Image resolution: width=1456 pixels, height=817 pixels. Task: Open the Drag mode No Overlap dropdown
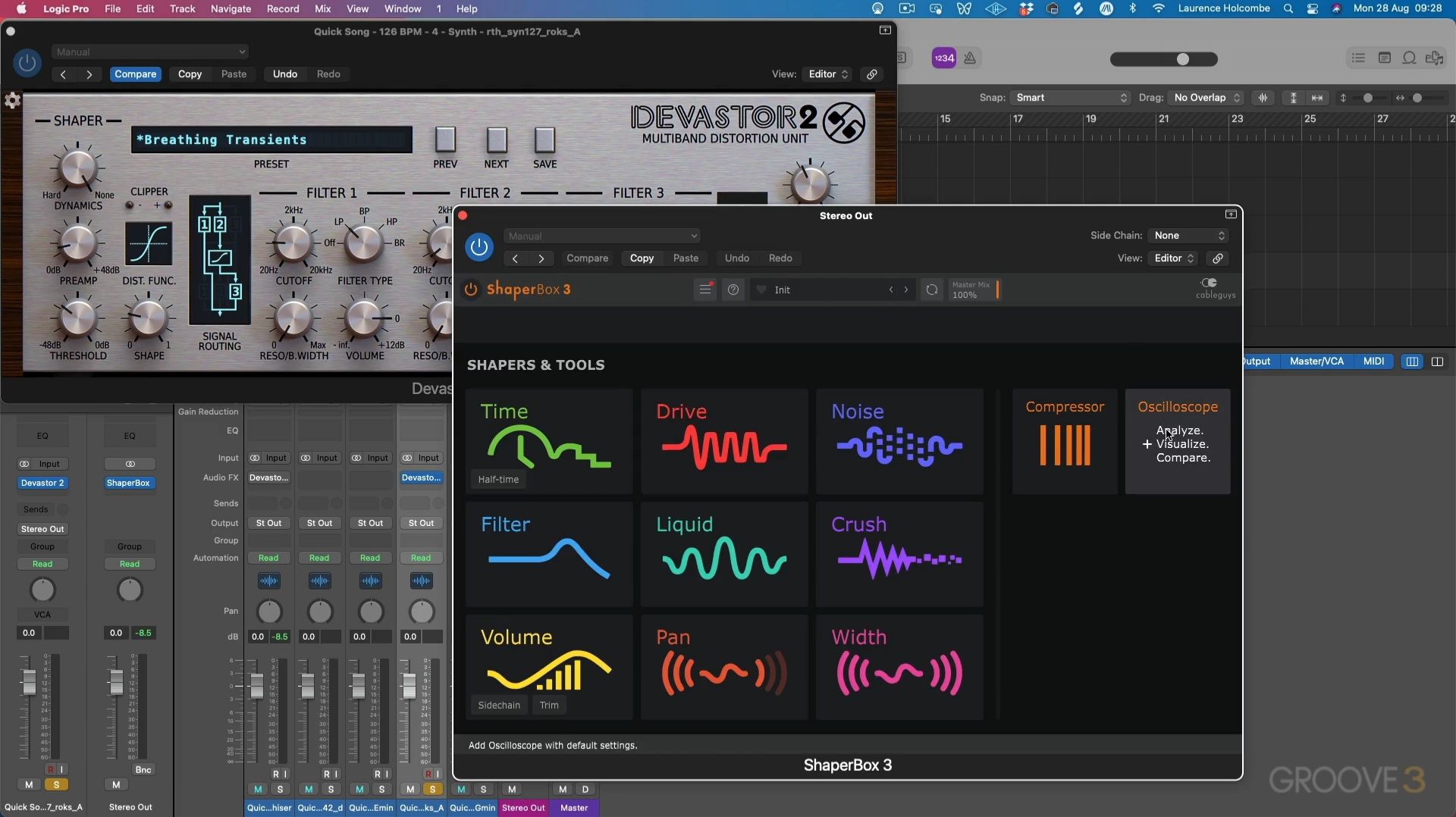(1206, 98)
